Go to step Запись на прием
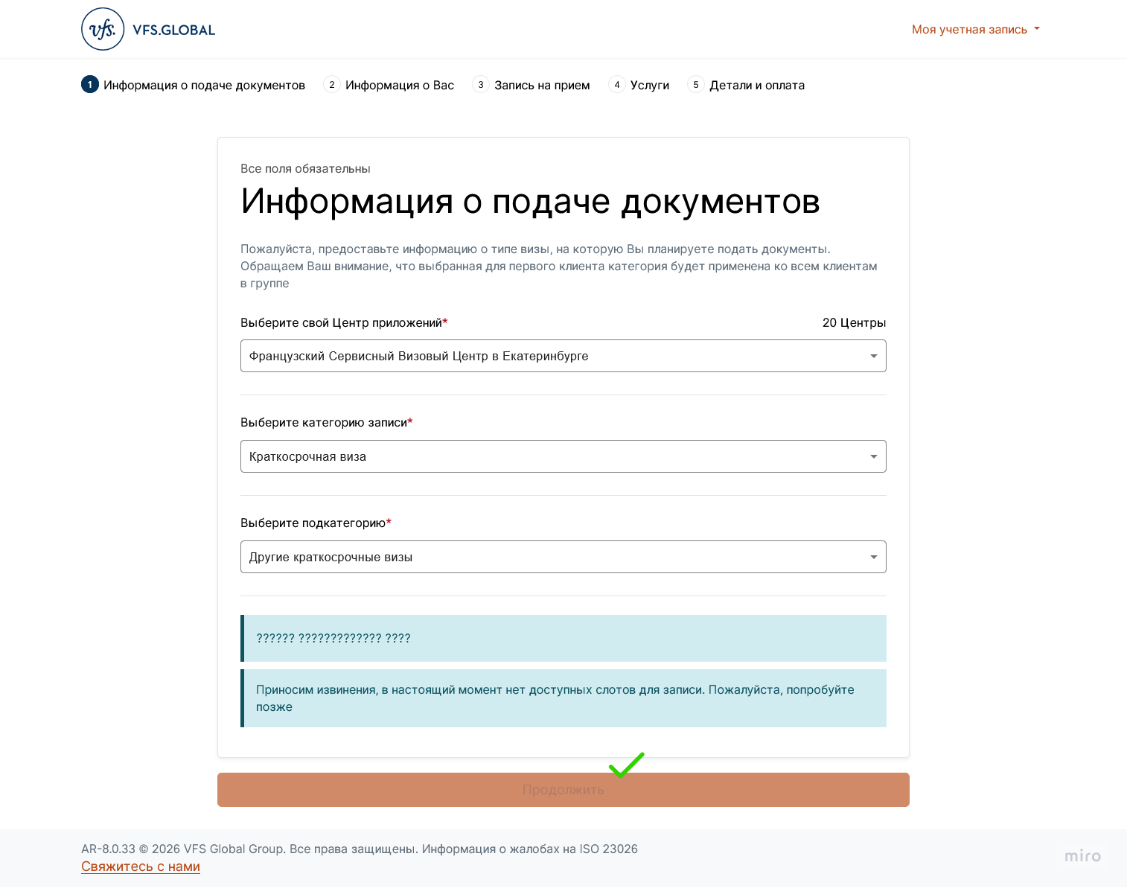Image resolution: width=1127 pixels, height=887 pixels. pos(531,85)
